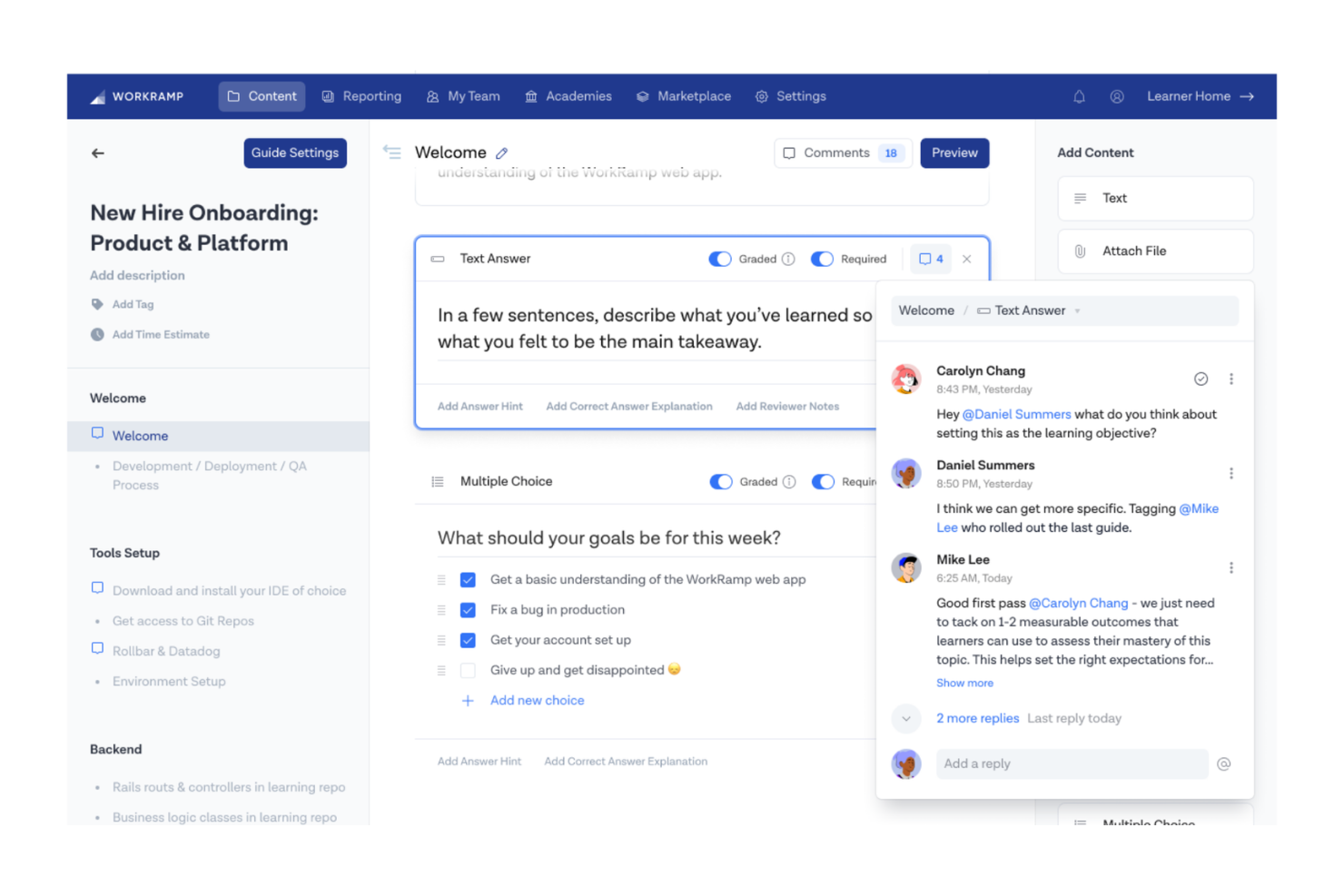Open the three-dot menu on Mike Lee's comment
Image resolution: width=1344 pixels, height=896 pixels.
1231,566
